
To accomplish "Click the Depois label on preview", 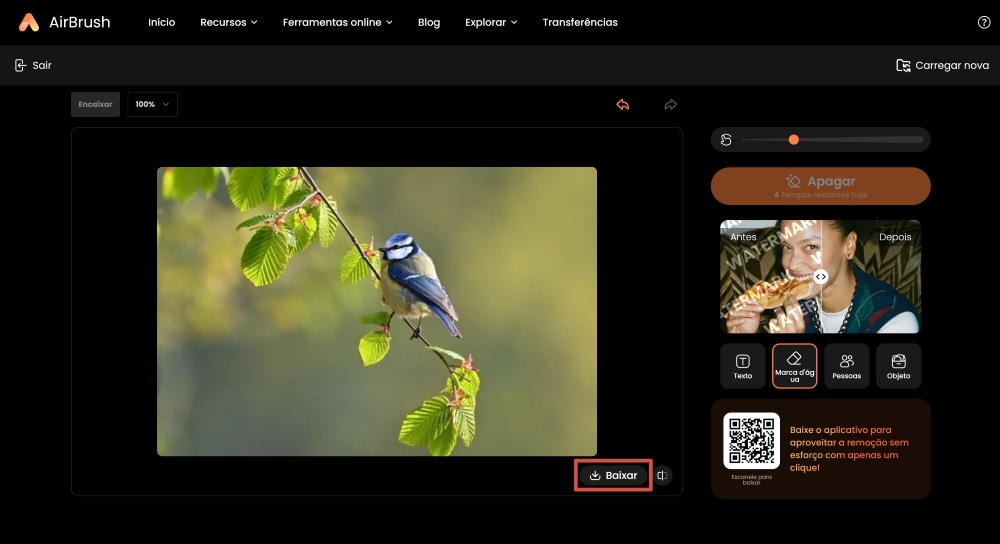I will [x=895, y=237].
